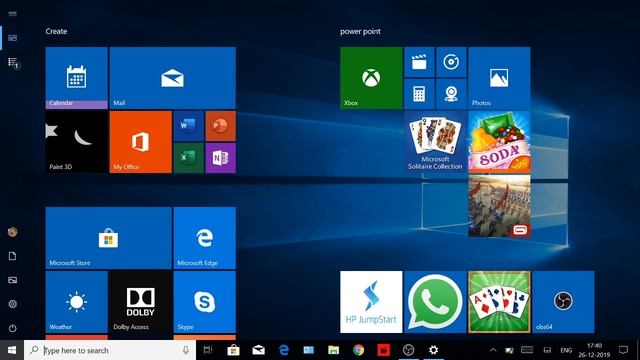640x360 pixels.
Task: Open the HP JumpStart tile
Action: pyautogui.click(x=371, y=302)
